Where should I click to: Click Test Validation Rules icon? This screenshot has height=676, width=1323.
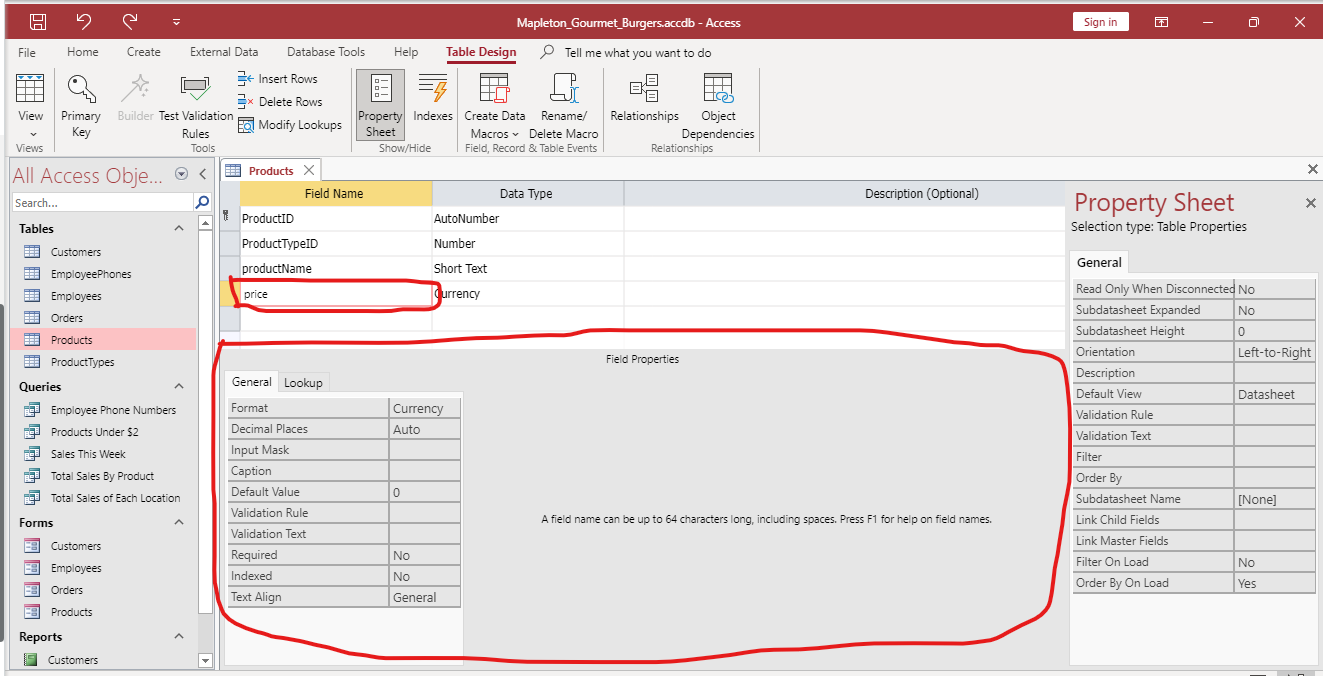pyautogui.click(x=196, y=106)
